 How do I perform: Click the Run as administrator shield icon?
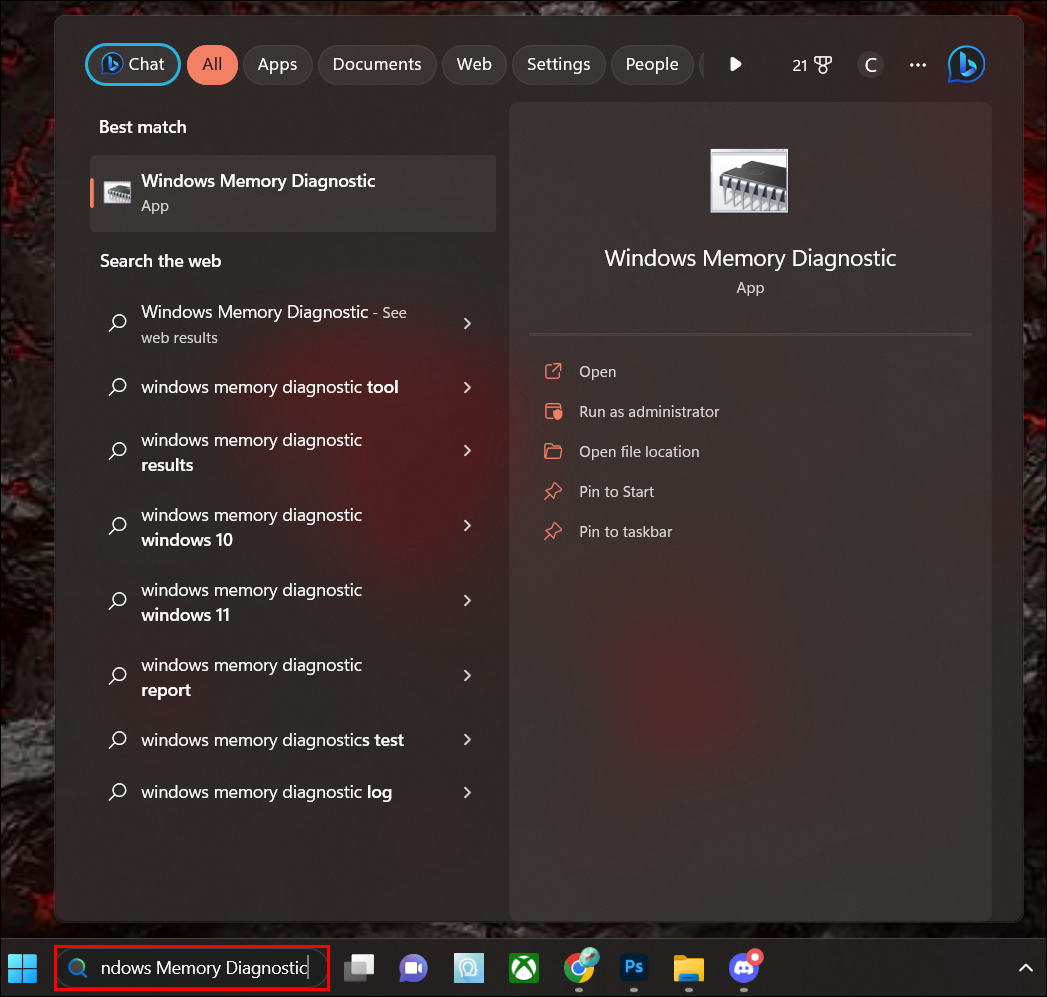point(553,411)
